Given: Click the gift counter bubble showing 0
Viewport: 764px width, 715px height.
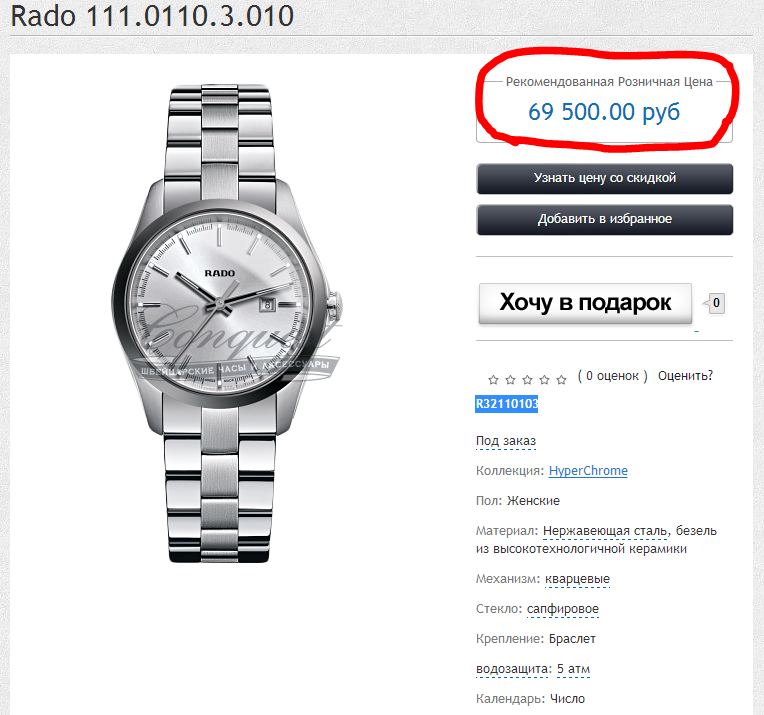Looking at the screenshot, I should 714,303.
